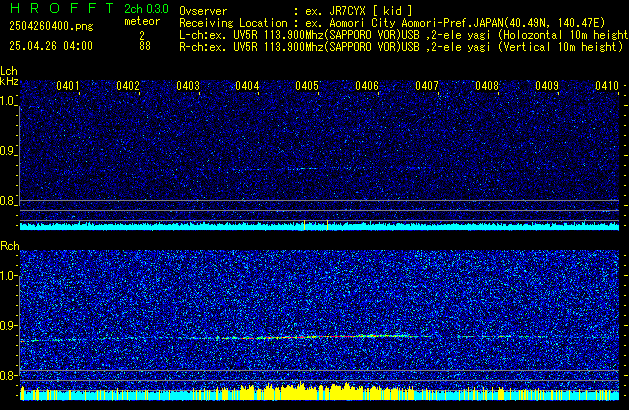Click the meteor label
Image resolution: width=629 pixels, height=410 pixels.
pyautogui.click(x=142, y=21)
